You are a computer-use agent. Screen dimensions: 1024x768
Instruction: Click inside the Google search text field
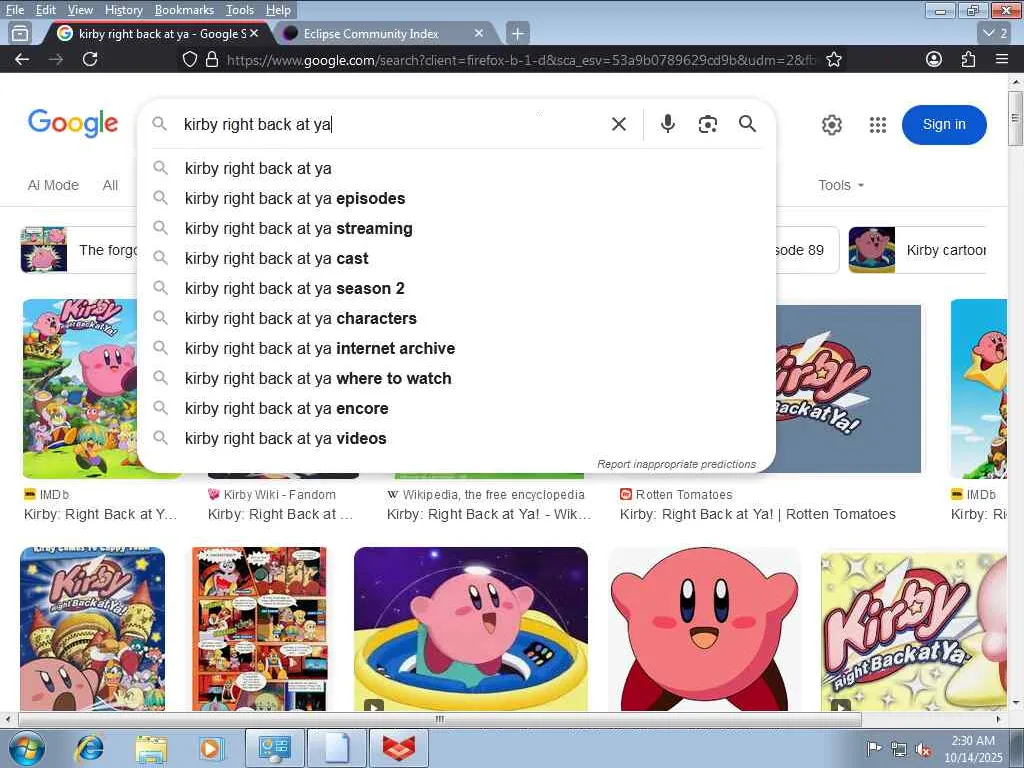(392, 124)
